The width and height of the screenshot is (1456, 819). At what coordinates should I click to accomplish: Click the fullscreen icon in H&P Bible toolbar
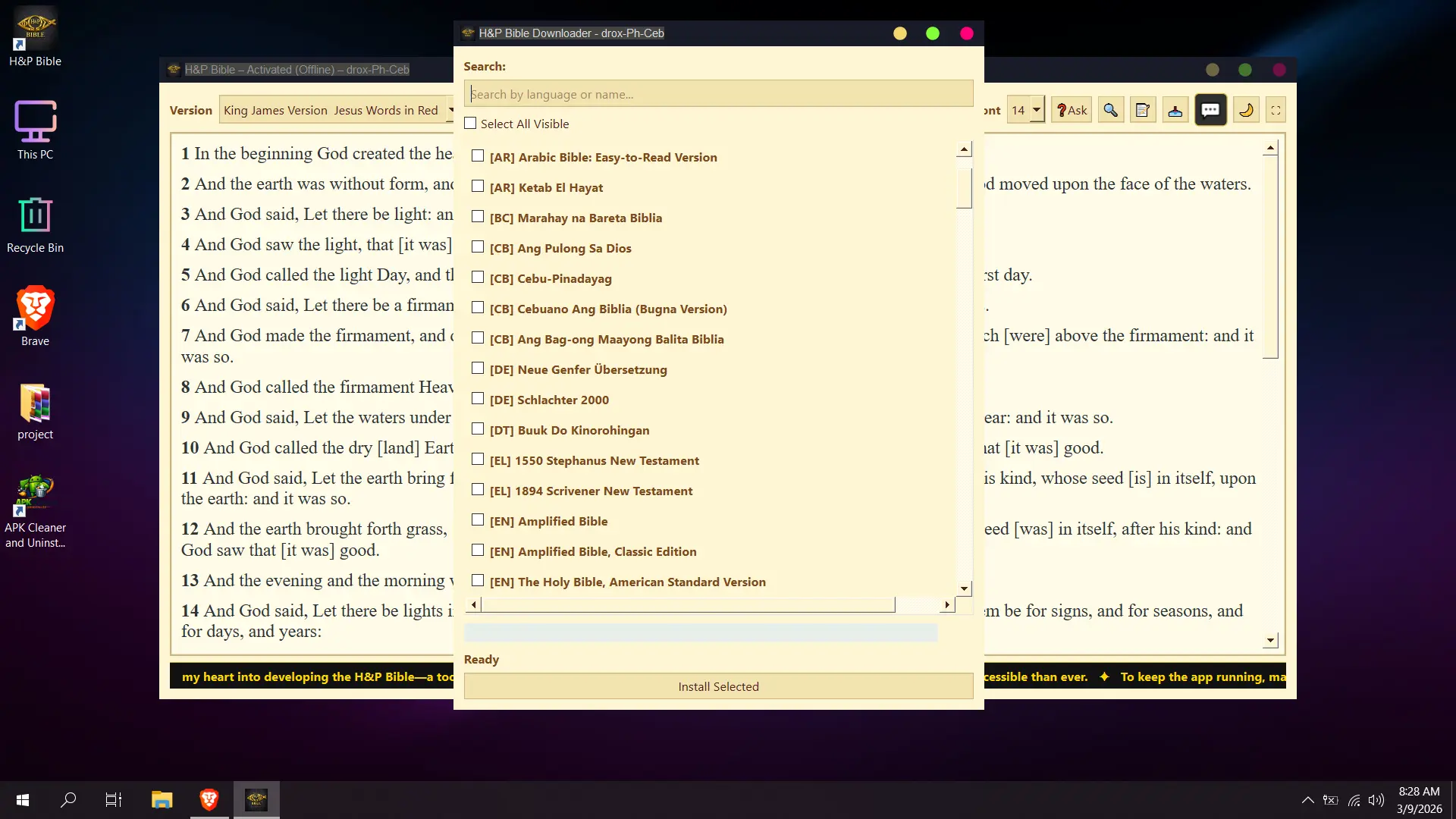(1276, 110)
